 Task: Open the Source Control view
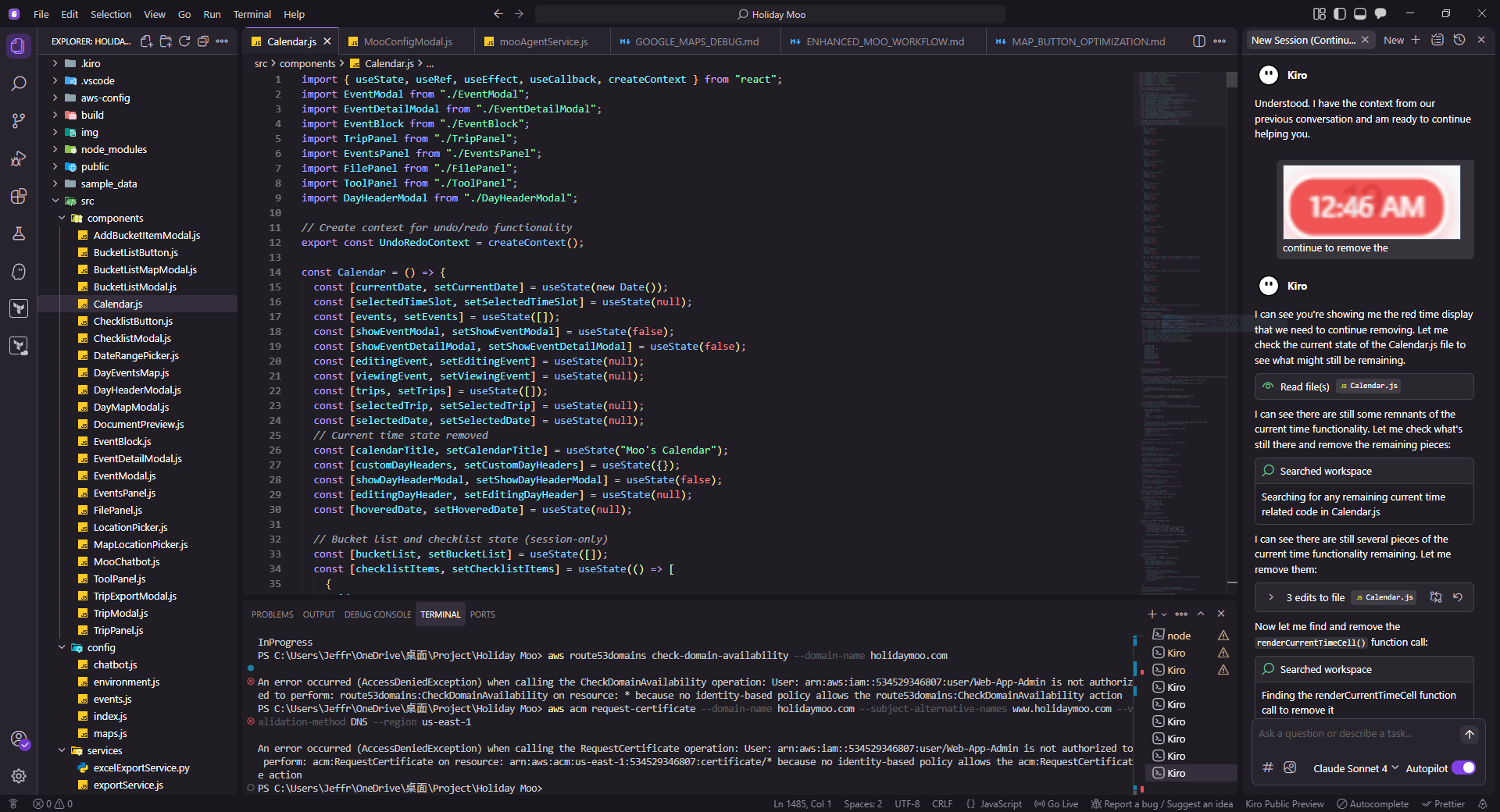point(19,121)
